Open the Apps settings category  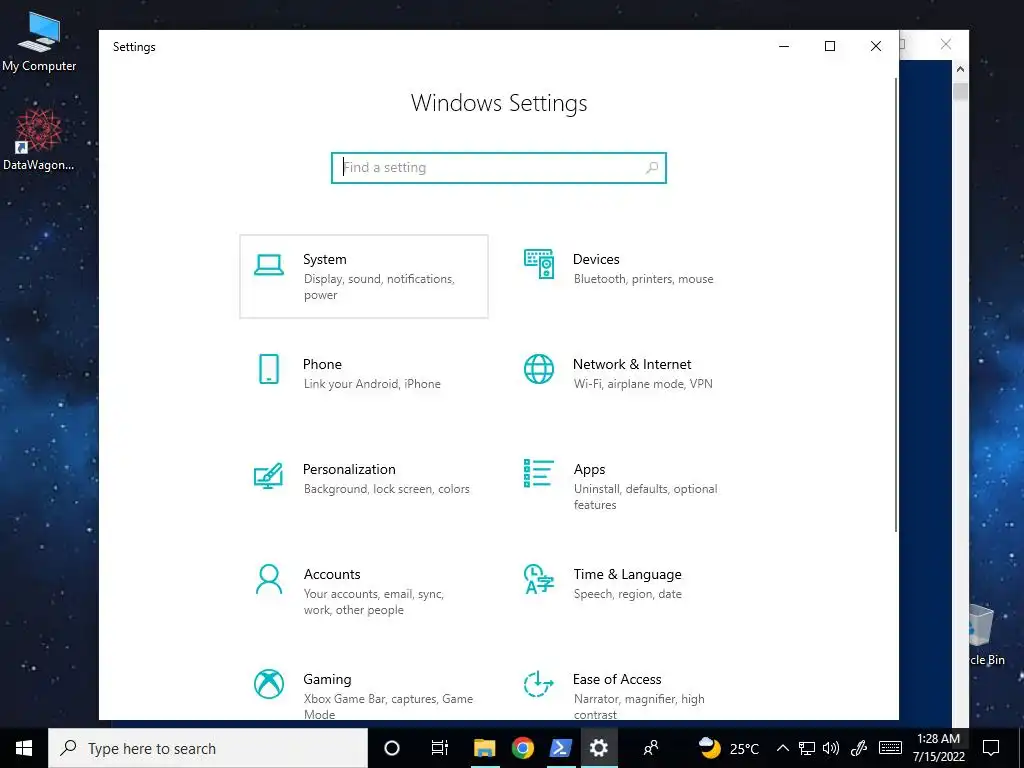pos(633,486)
